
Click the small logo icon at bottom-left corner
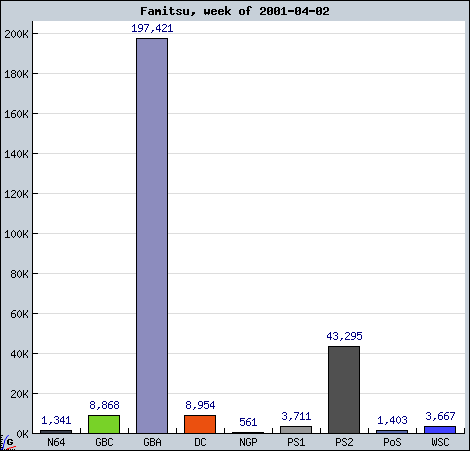(7, 442)
